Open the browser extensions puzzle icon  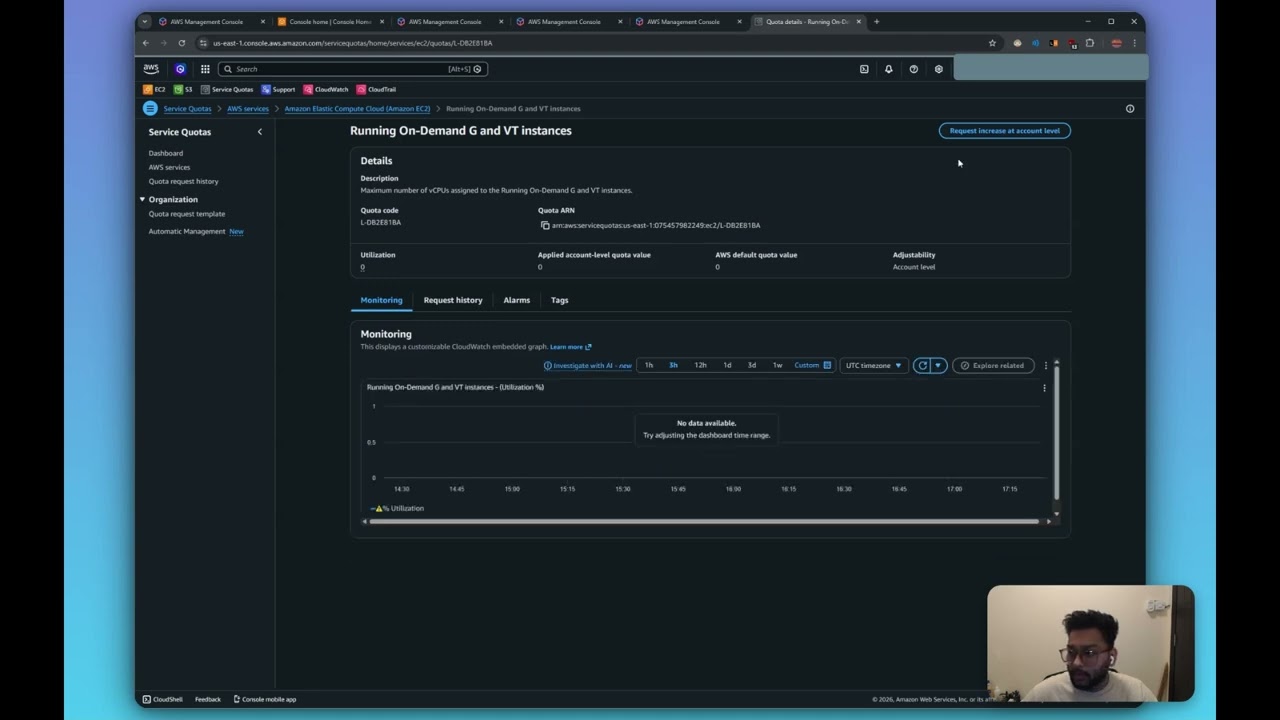(x=1089, y=43)
